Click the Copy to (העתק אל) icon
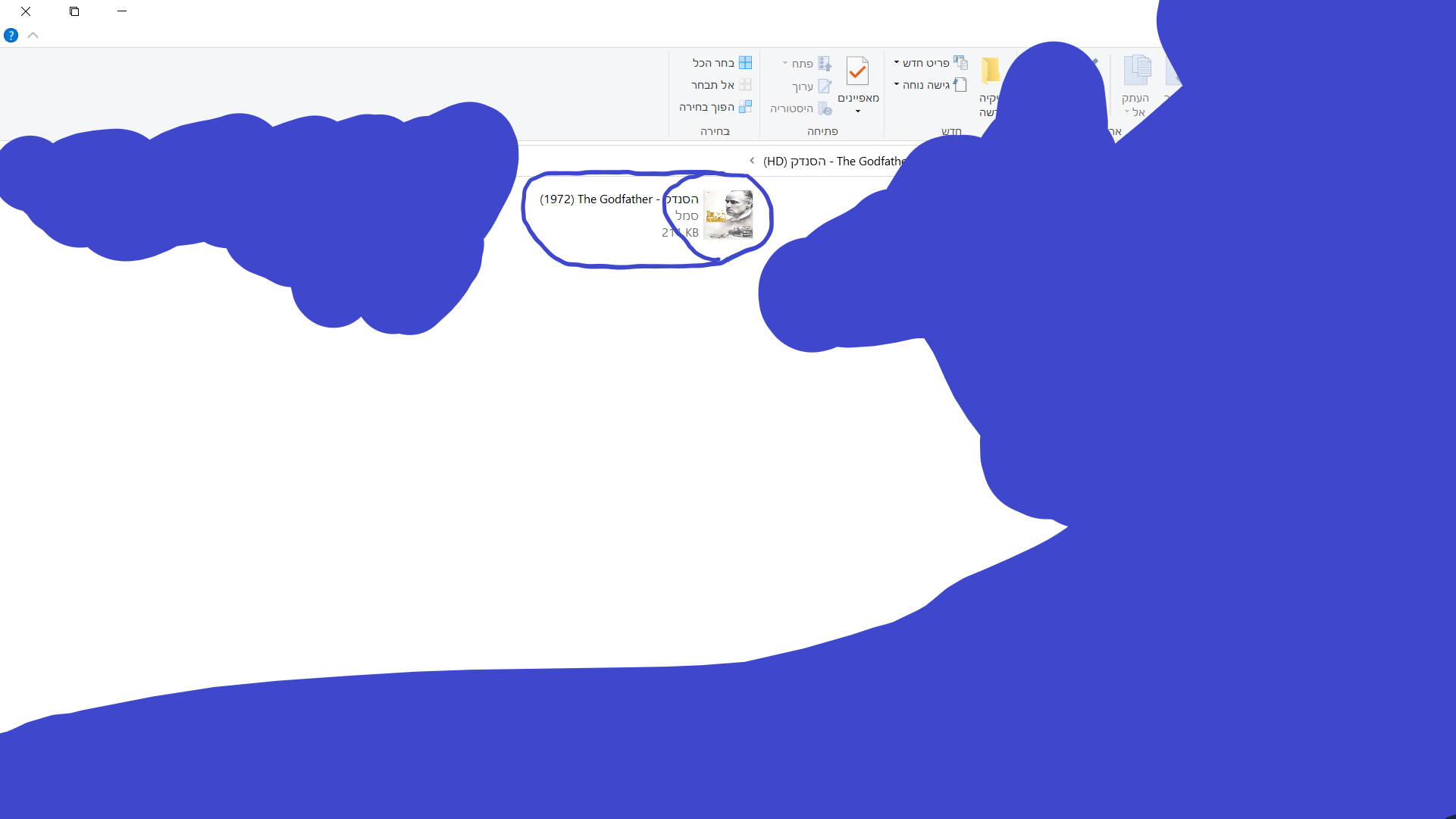The image size is (1456, 819). pos(1136,71)
